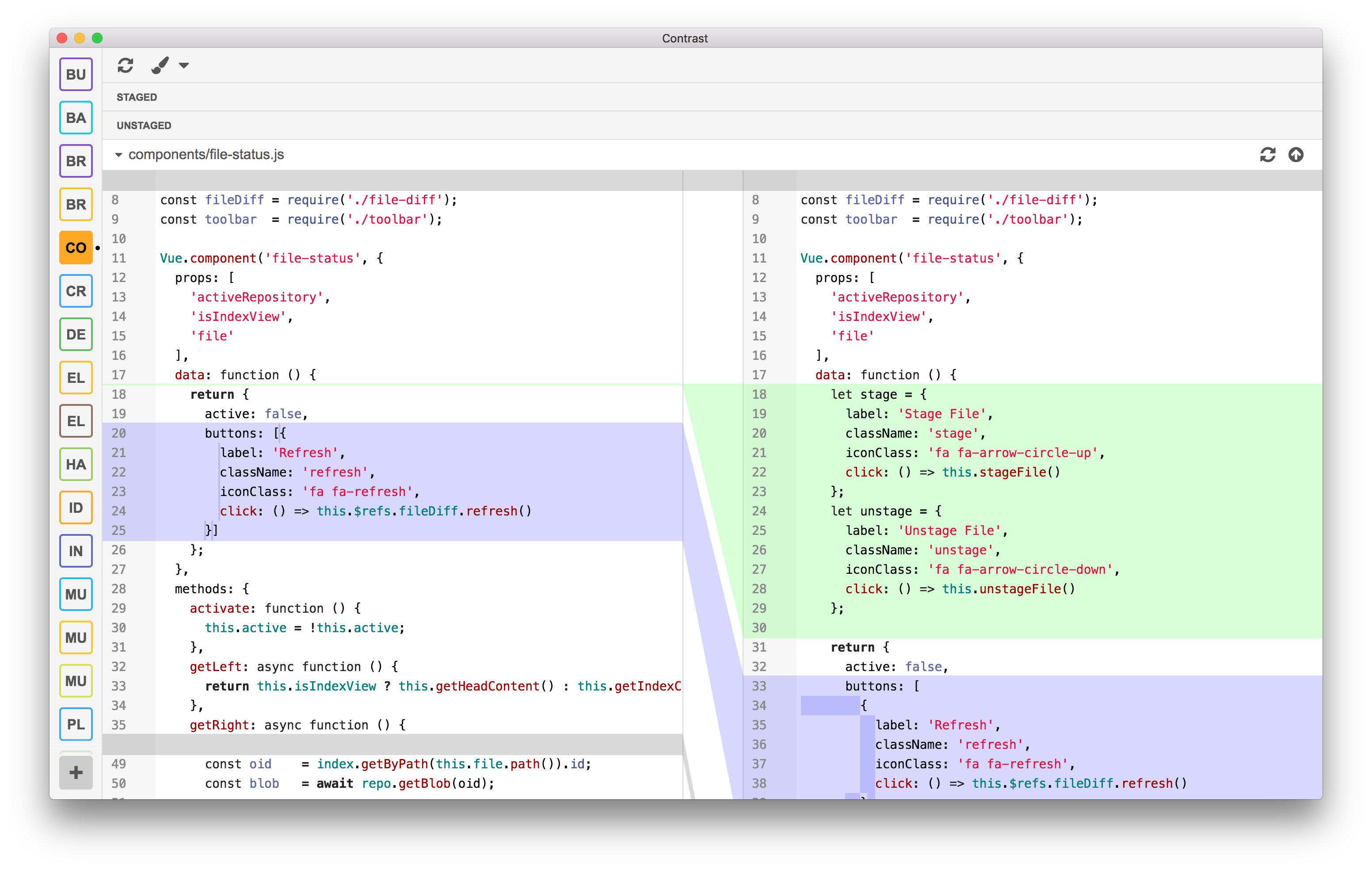
Task: Click 'const blob = await repo.getBlob(oid);' line
Action: [x=350, y=783]
